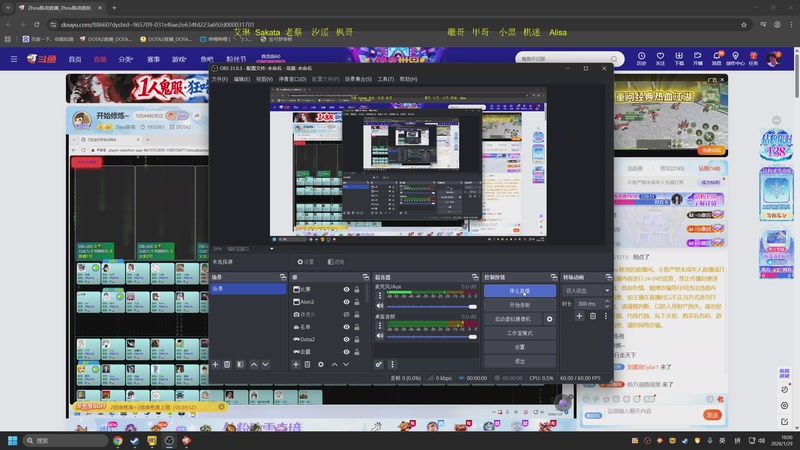800x450 pixels.
Task: Open Chrome from Windows taskbar
Action: click(118, 440)
